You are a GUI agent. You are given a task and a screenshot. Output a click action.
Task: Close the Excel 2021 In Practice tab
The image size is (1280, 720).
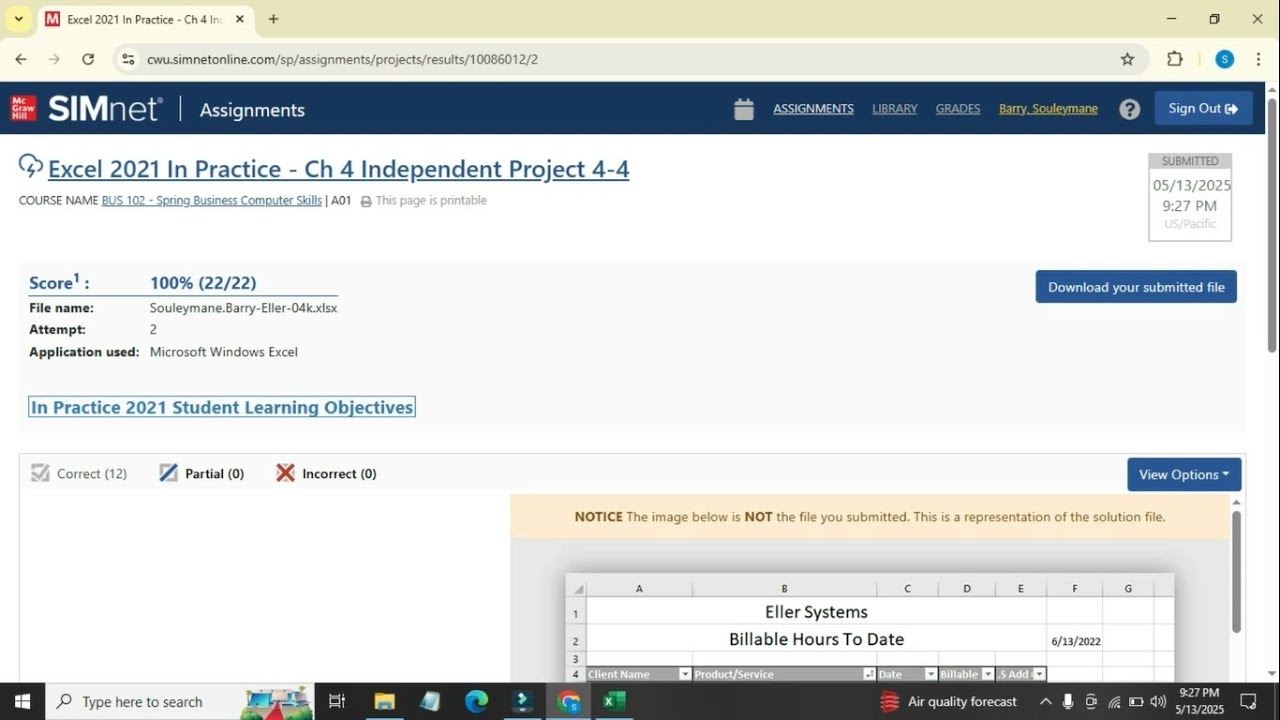pos(240,19)
